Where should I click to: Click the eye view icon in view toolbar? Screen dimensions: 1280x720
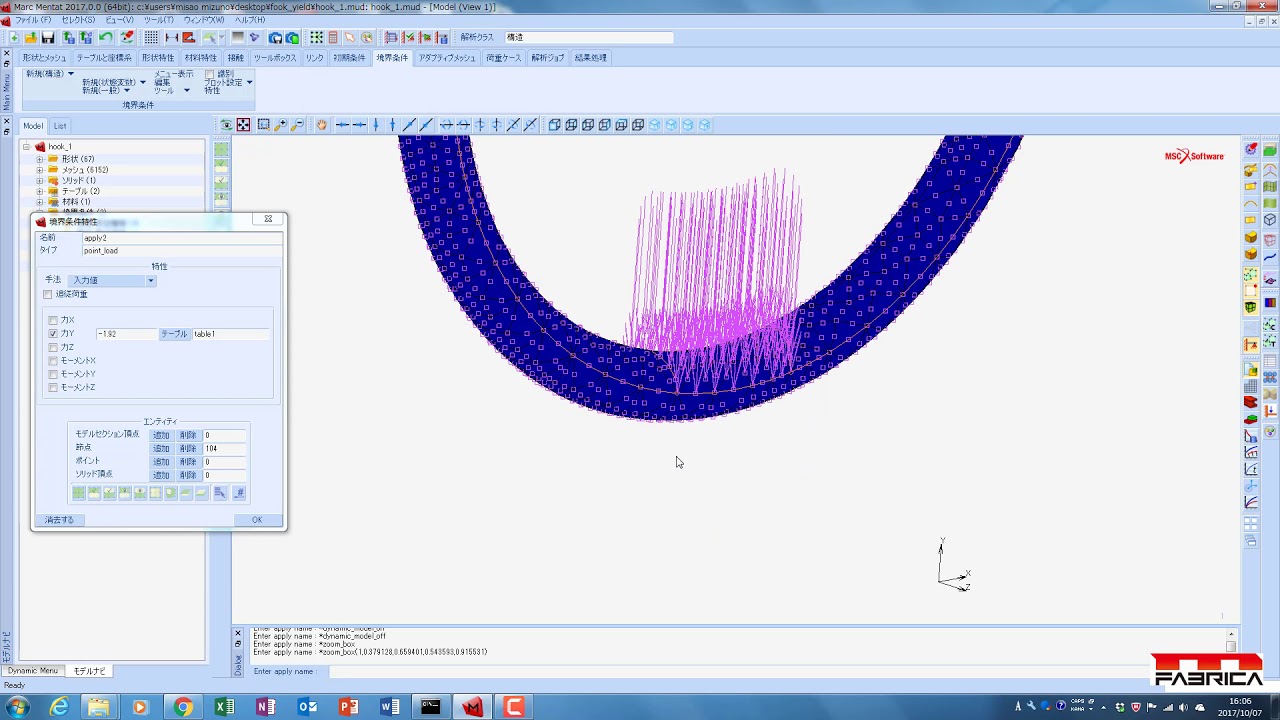tap(227, 125)
